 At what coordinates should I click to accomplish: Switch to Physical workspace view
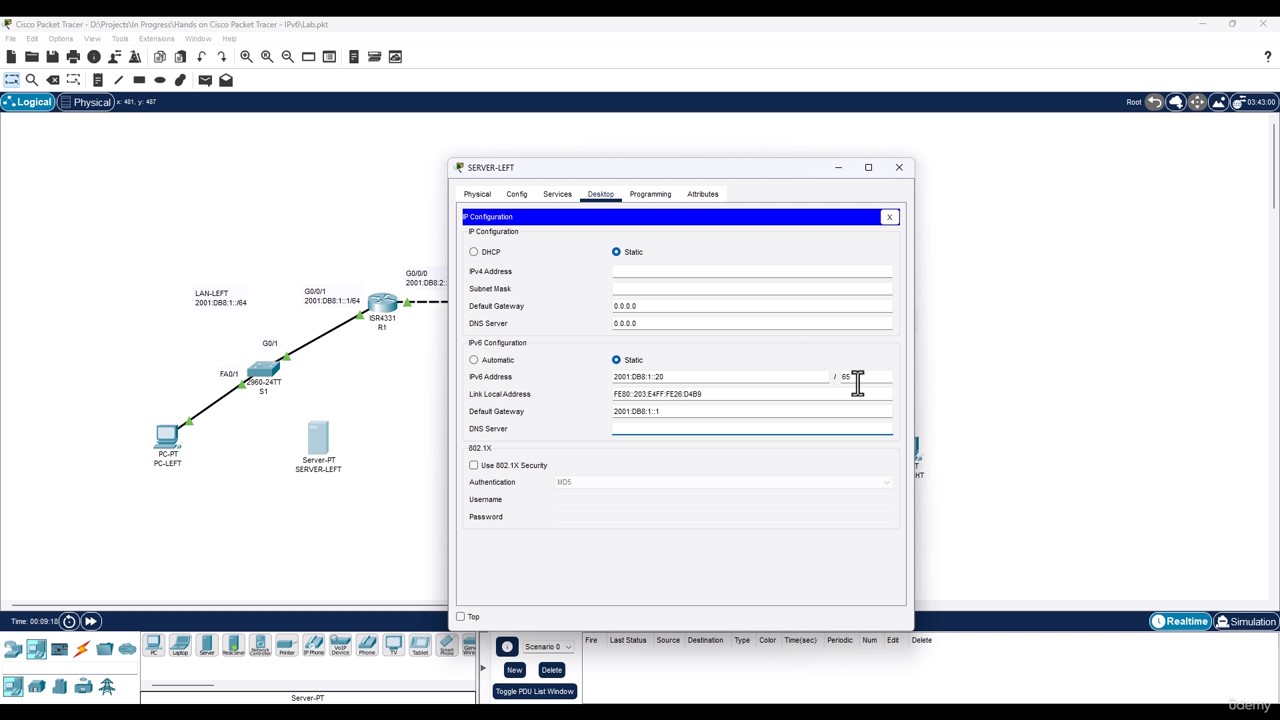click(x=85, y=102)
